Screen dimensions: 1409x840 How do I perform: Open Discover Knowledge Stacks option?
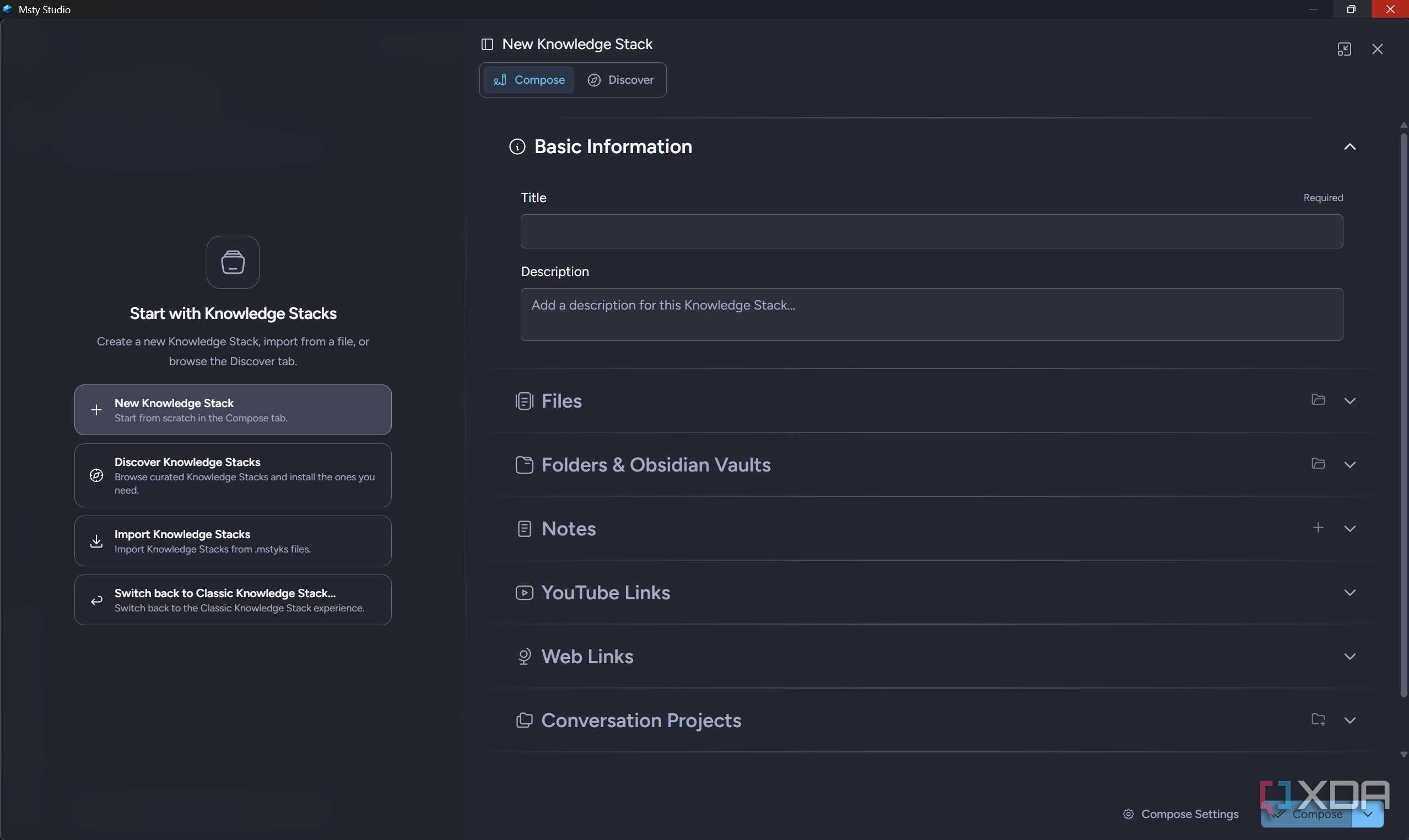233,475
